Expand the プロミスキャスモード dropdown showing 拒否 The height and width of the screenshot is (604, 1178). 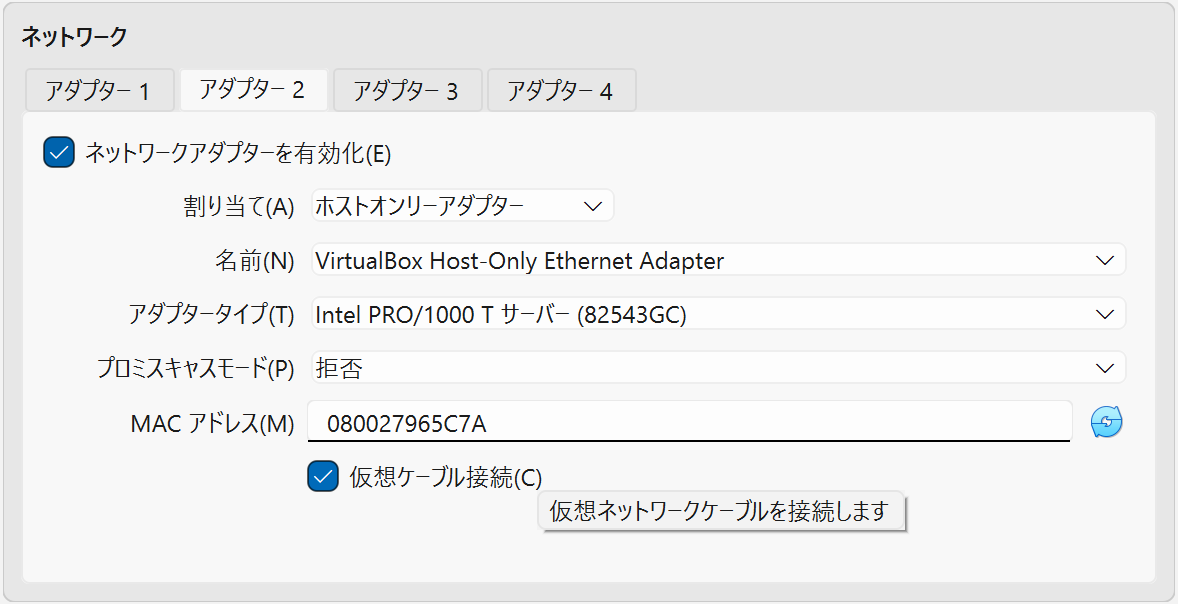point(718,368)
